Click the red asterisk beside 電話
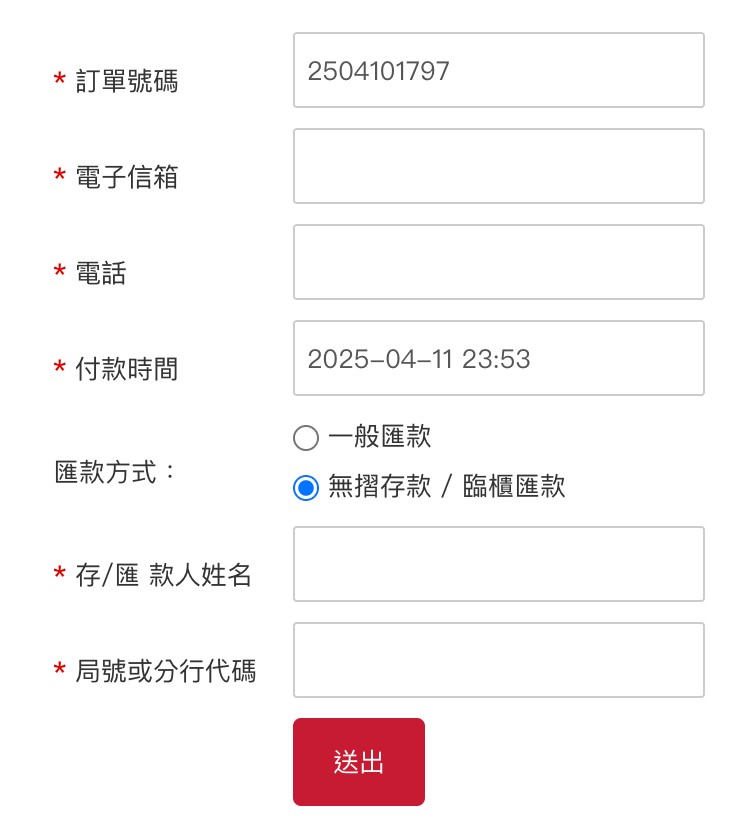This screenshot has width=742, height=834. coord(59,272)
